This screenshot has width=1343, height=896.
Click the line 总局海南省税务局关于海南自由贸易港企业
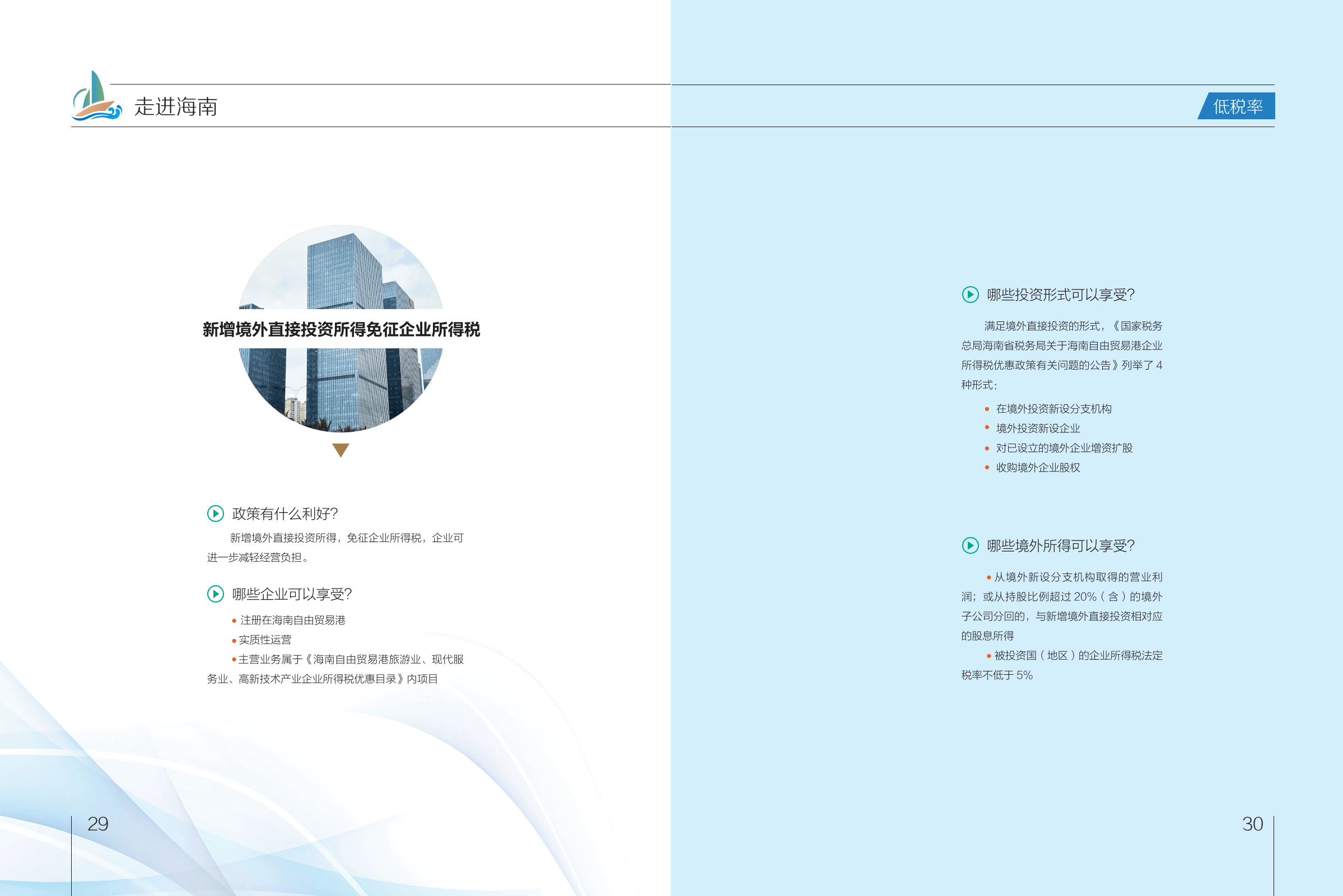tap(1062, 346)
